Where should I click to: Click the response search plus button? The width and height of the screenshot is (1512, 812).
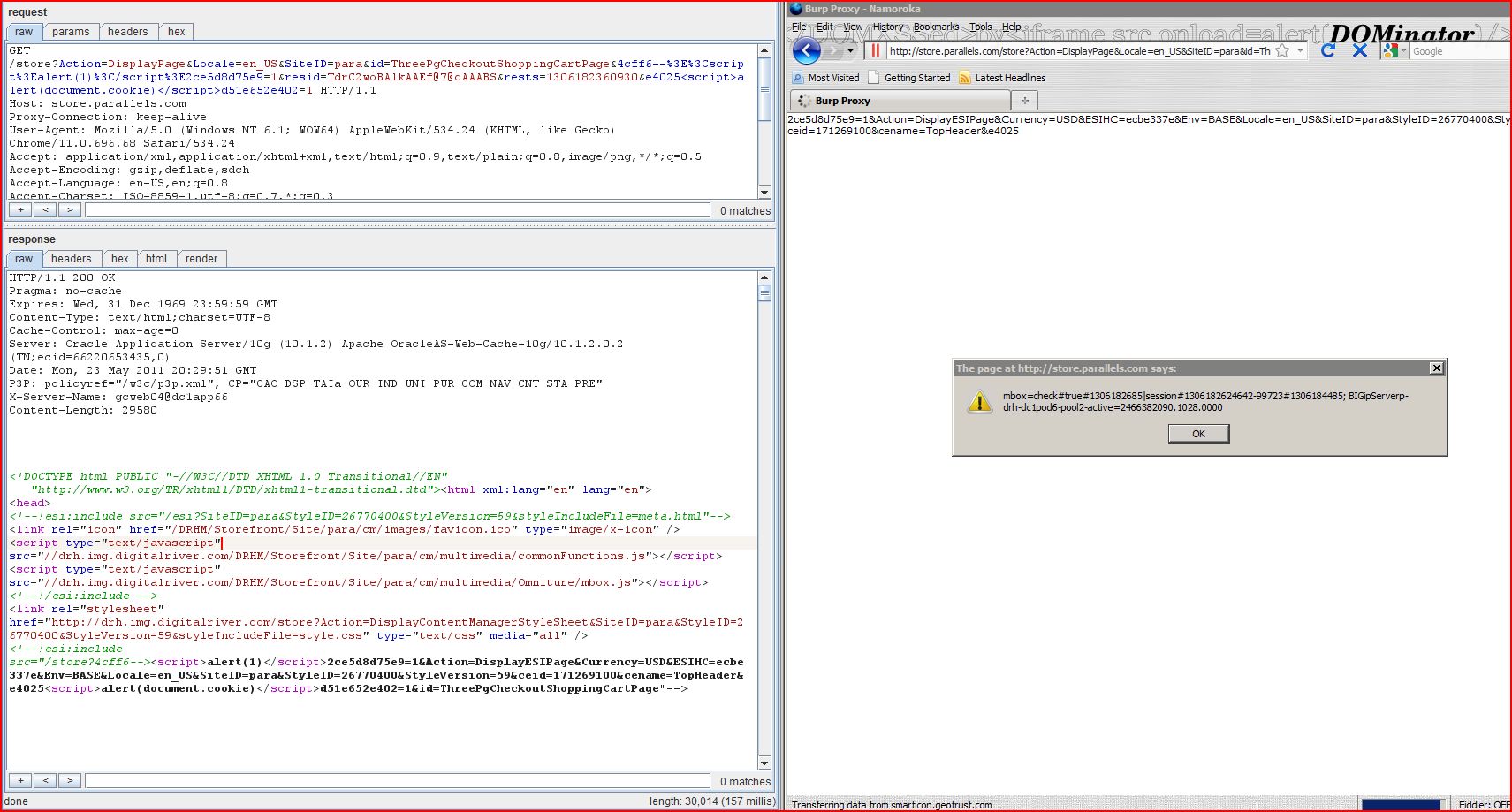click(x=20, y=781)
